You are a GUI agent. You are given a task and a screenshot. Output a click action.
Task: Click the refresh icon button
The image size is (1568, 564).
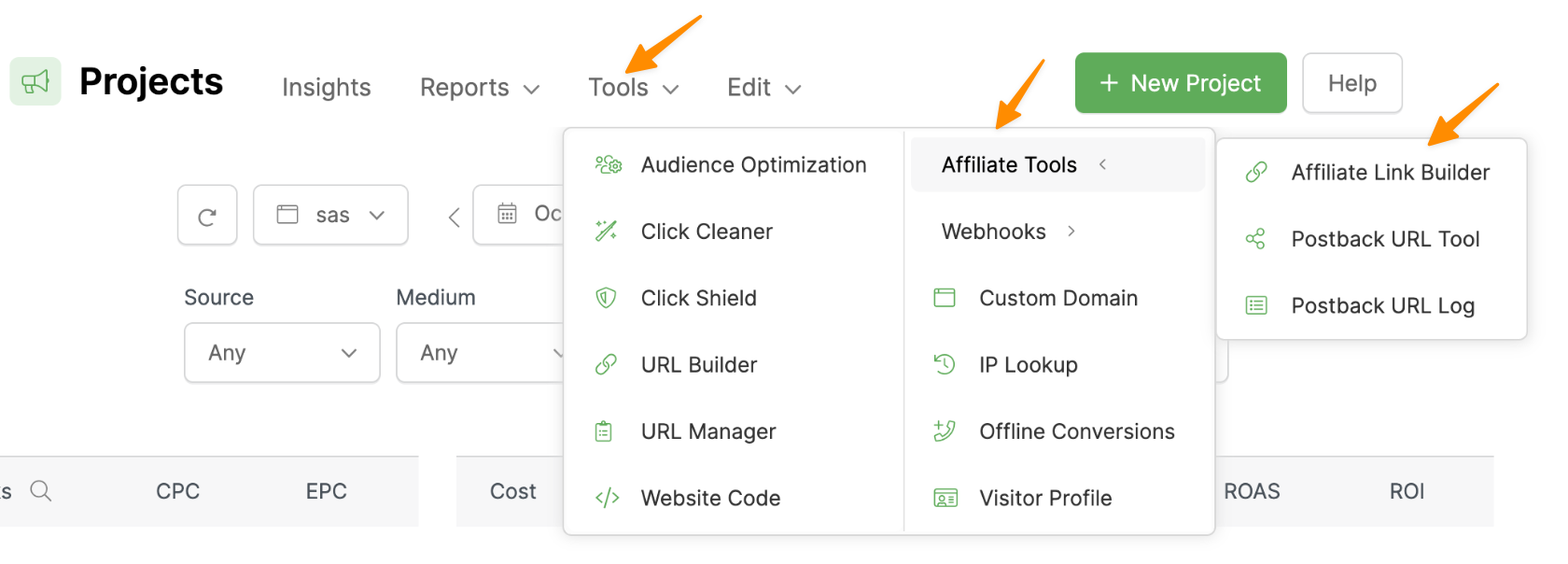click(x=207, y=216)
